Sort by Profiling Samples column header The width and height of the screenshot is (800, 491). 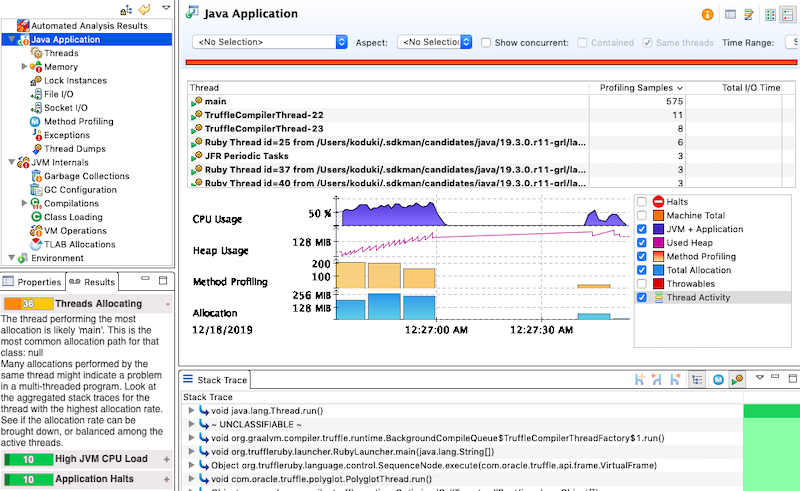(638, 88)
